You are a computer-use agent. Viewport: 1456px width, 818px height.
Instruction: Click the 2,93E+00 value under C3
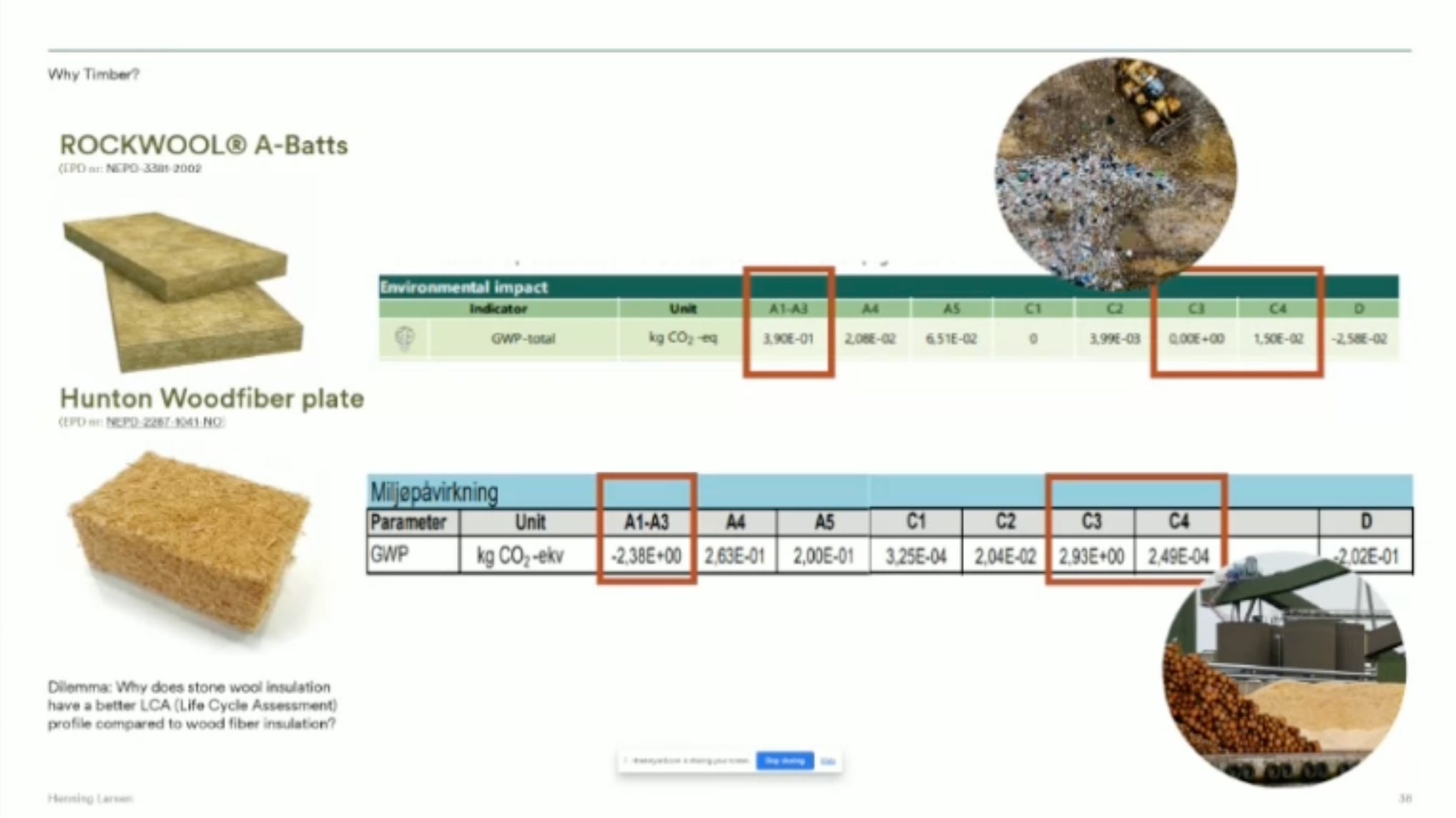tap(1091, 556)
